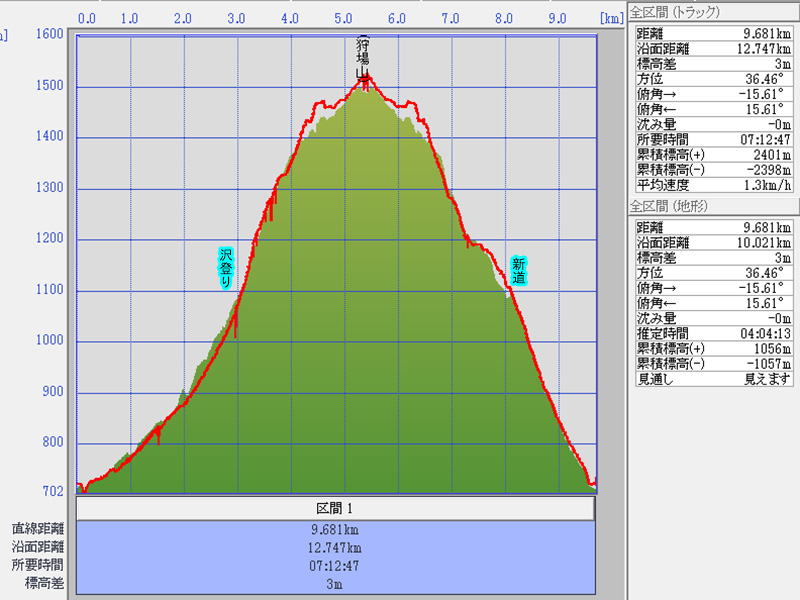Select the 狩場山 summit marker at the peak
The image size is (800, 600).
364,58
